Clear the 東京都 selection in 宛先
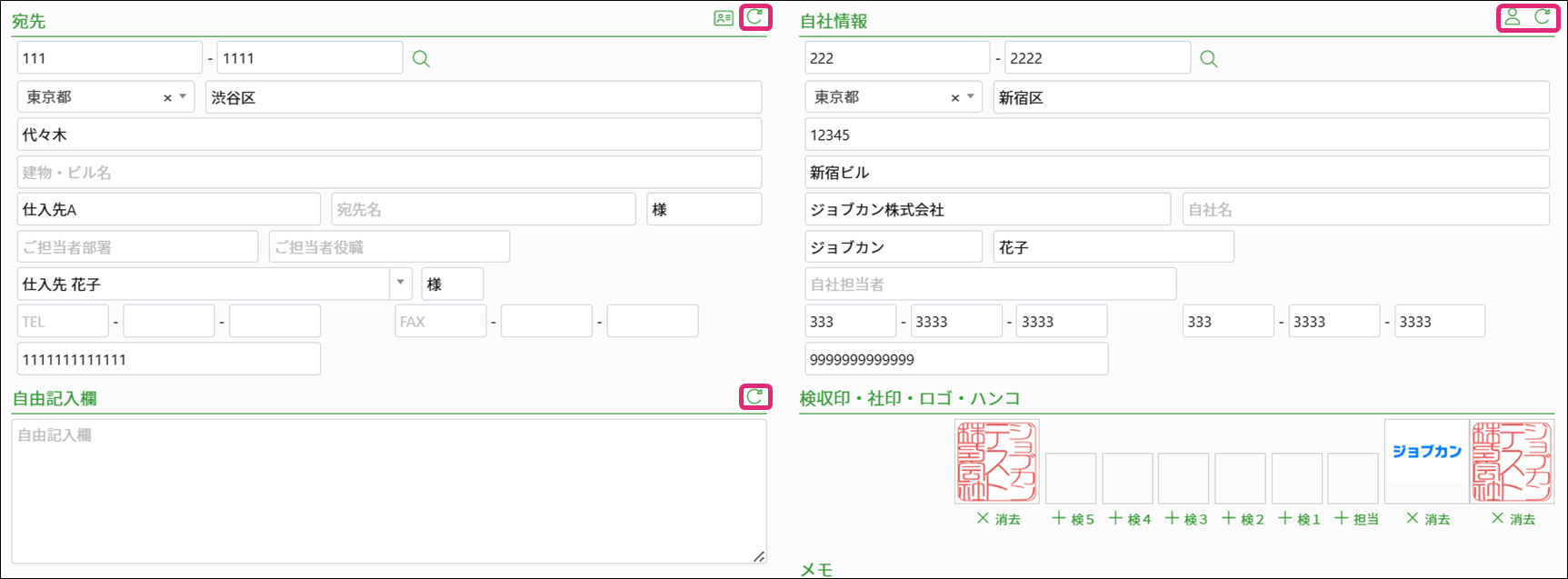The height and width of the screenshot is (579, 1568). [167, 98]
